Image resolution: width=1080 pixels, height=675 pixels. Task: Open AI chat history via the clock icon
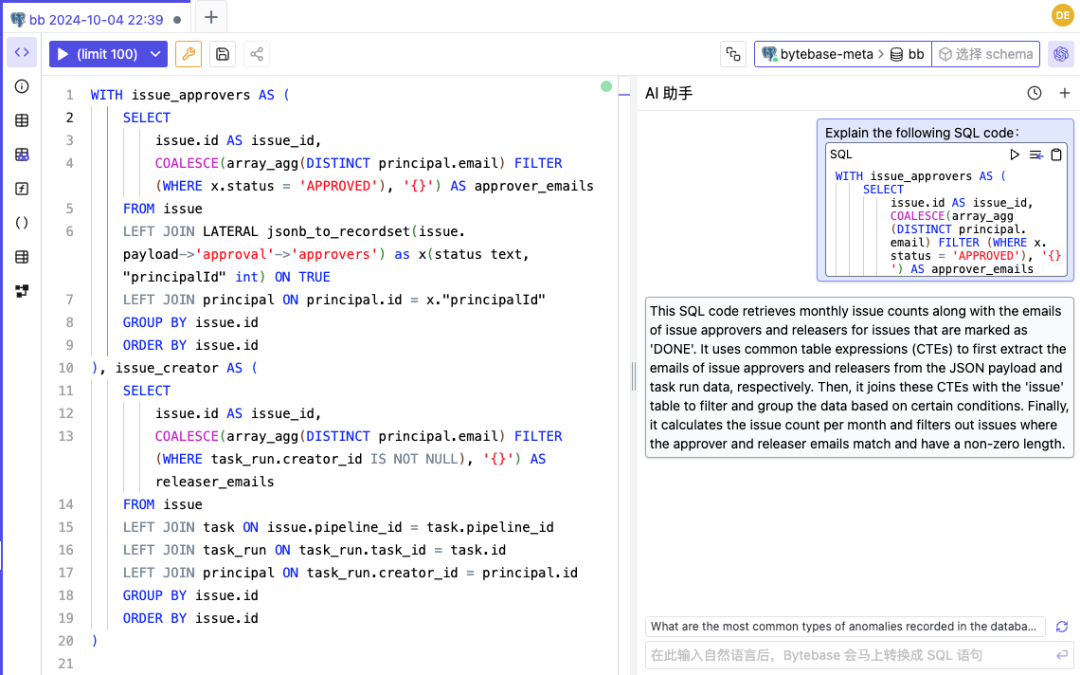[1034, 92]
